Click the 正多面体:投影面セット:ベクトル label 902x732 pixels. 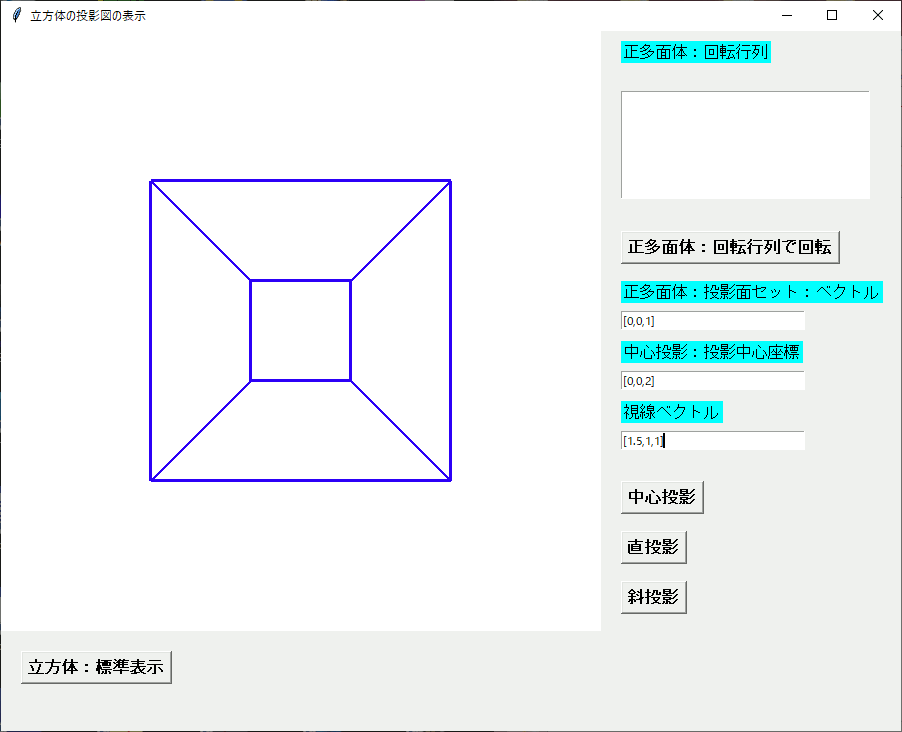751,292
